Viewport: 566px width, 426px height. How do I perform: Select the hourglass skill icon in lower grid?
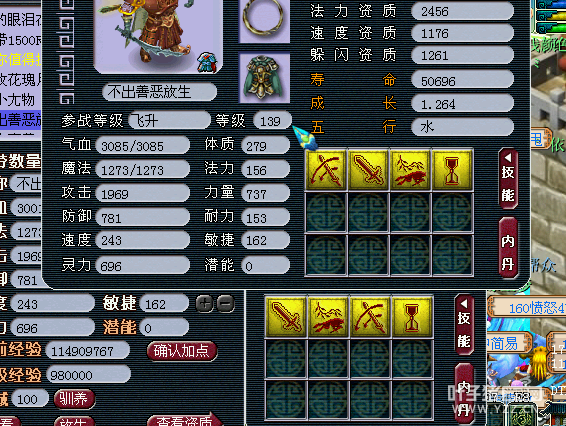point(412,317)
